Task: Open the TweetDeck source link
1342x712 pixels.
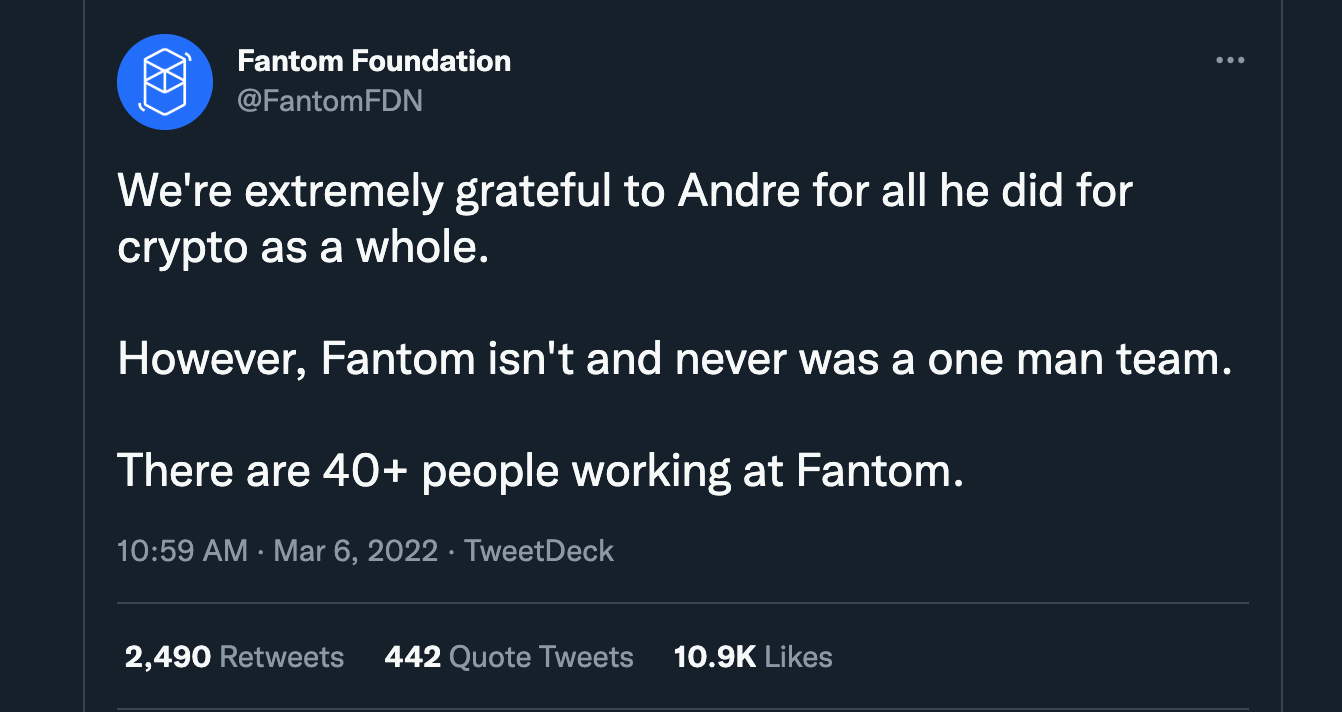Action: [540, 551]
